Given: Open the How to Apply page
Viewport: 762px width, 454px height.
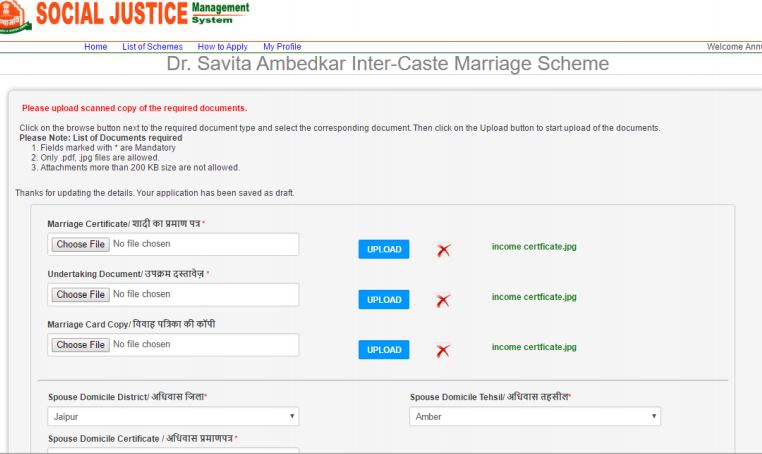Looking at the screenshot, I should [222, 47].
